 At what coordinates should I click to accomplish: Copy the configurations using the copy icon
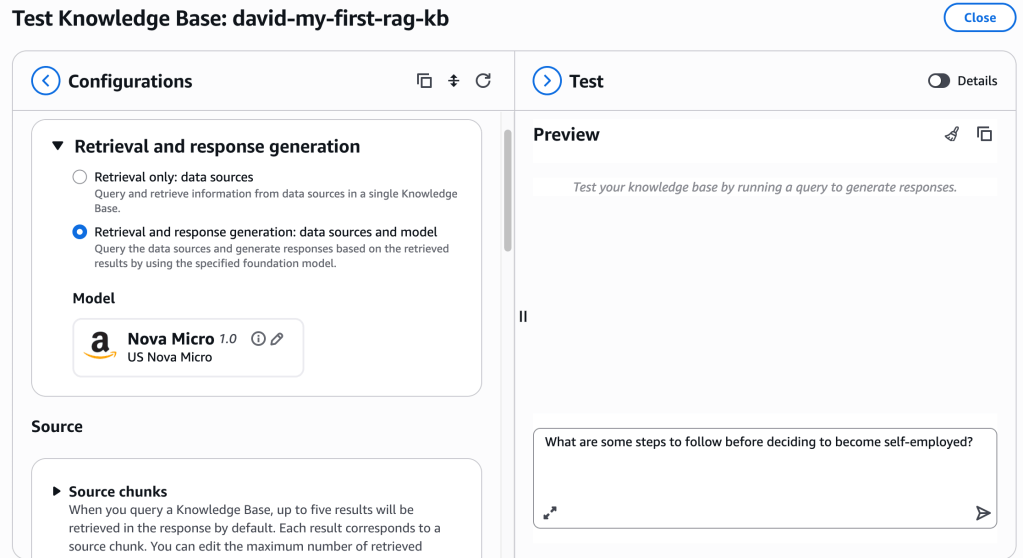424,81
